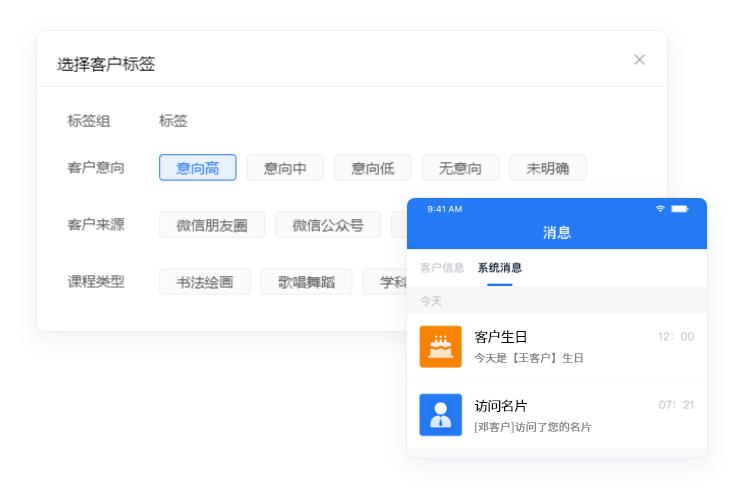Select the 意向低 tag
744x501 pixels.
click(372, 167)
